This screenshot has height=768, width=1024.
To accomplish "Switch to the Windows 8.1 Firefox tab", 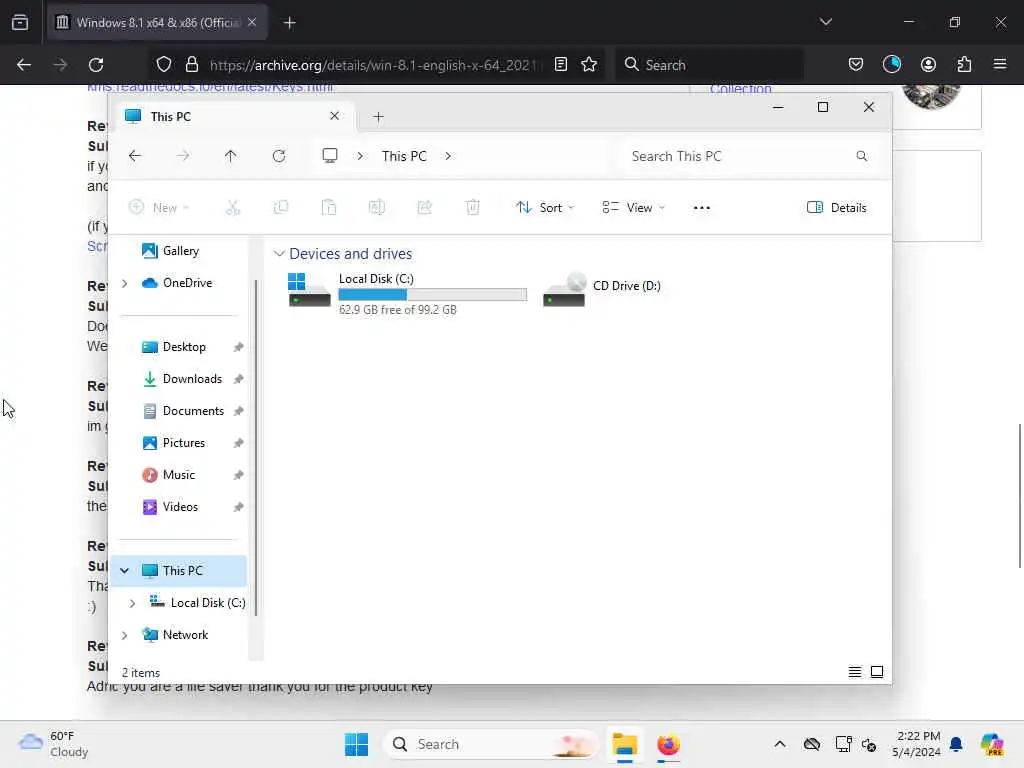I will pyautogui.click(x=157, y=23).
